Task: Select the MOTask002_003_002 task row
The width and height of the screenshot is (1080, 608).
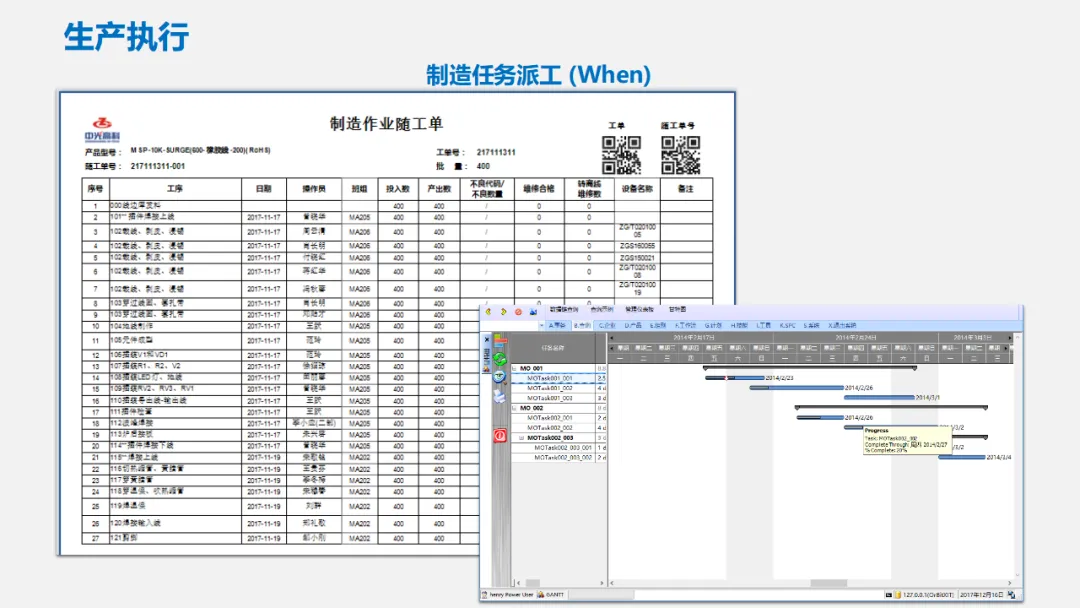Action: tap(559, 457)
